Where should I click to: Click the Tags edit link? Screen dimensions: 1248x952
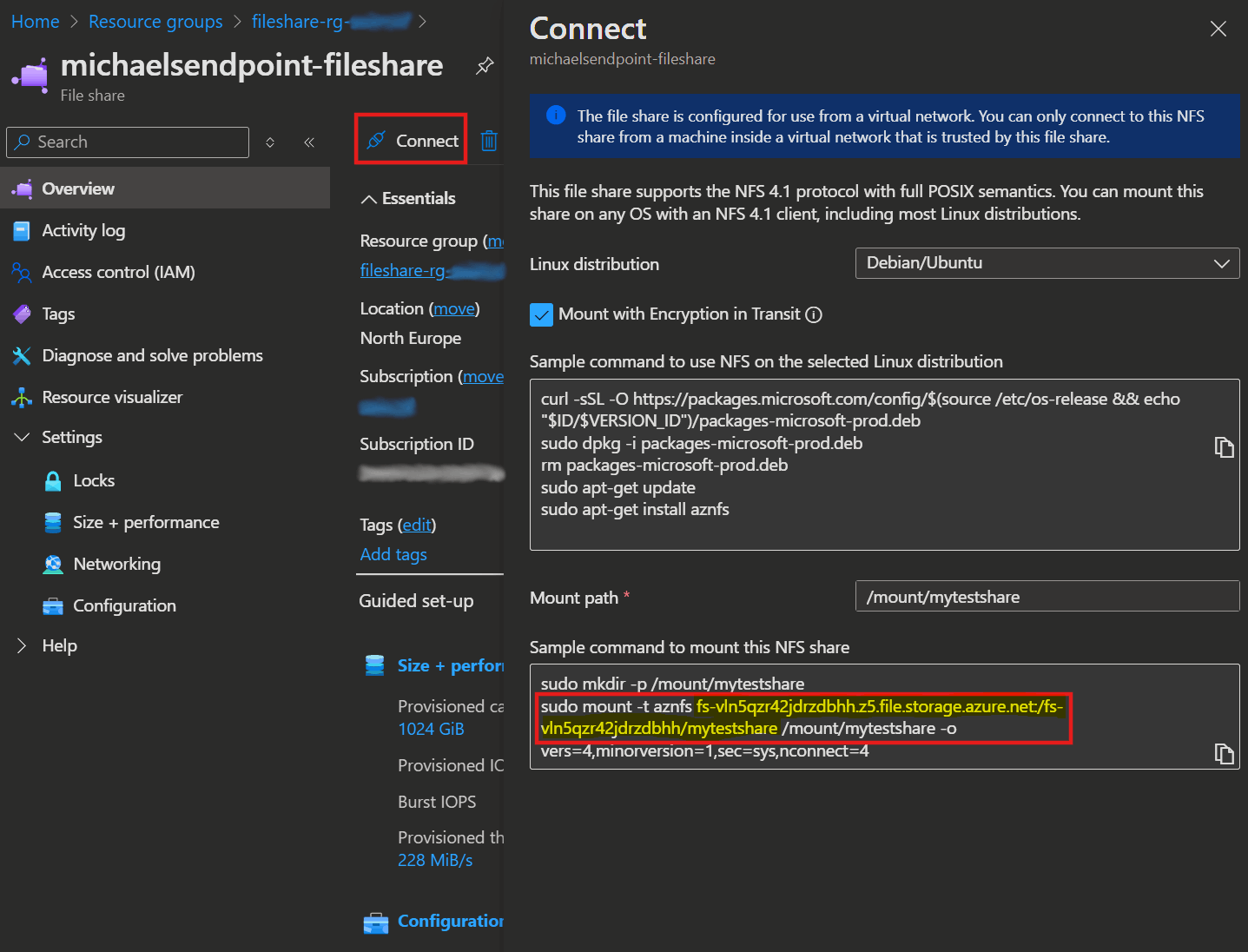pyautogui.click(x=417, y=525)
